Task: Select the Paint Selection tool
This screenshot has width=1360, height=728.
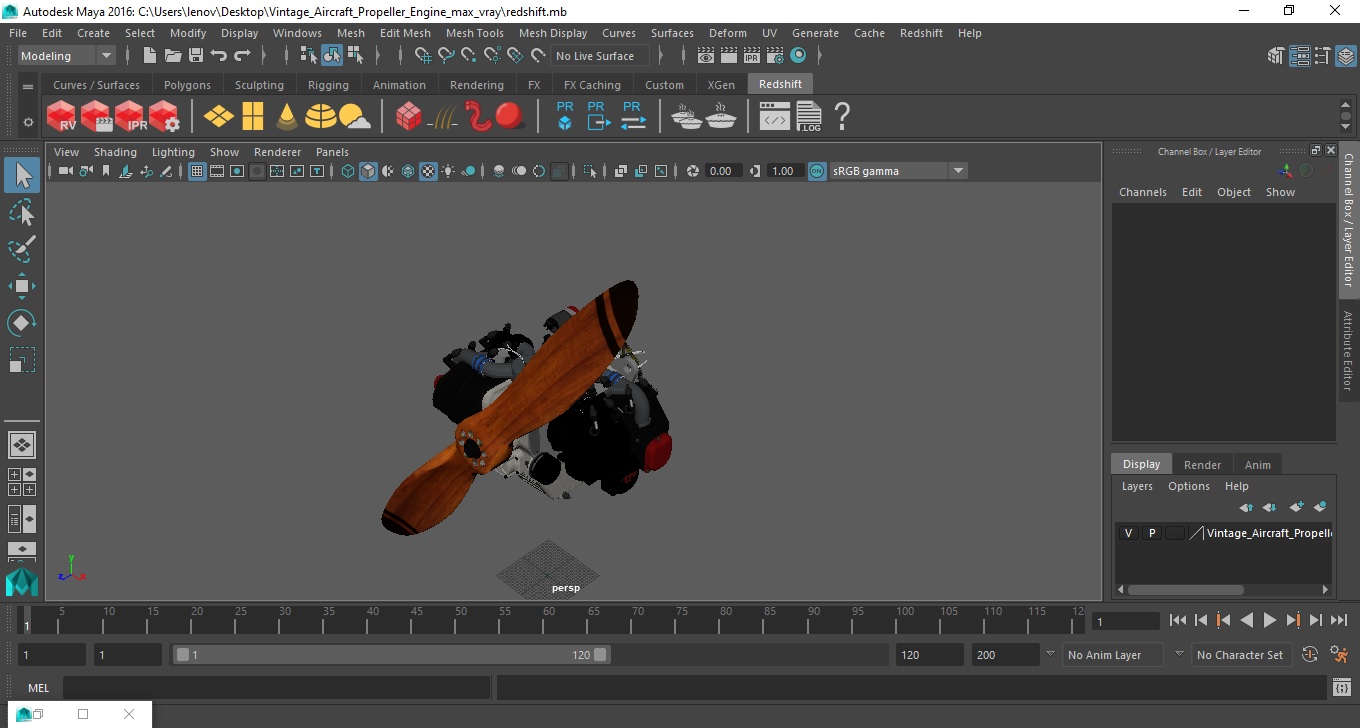Action: click(x=22, y=249)
